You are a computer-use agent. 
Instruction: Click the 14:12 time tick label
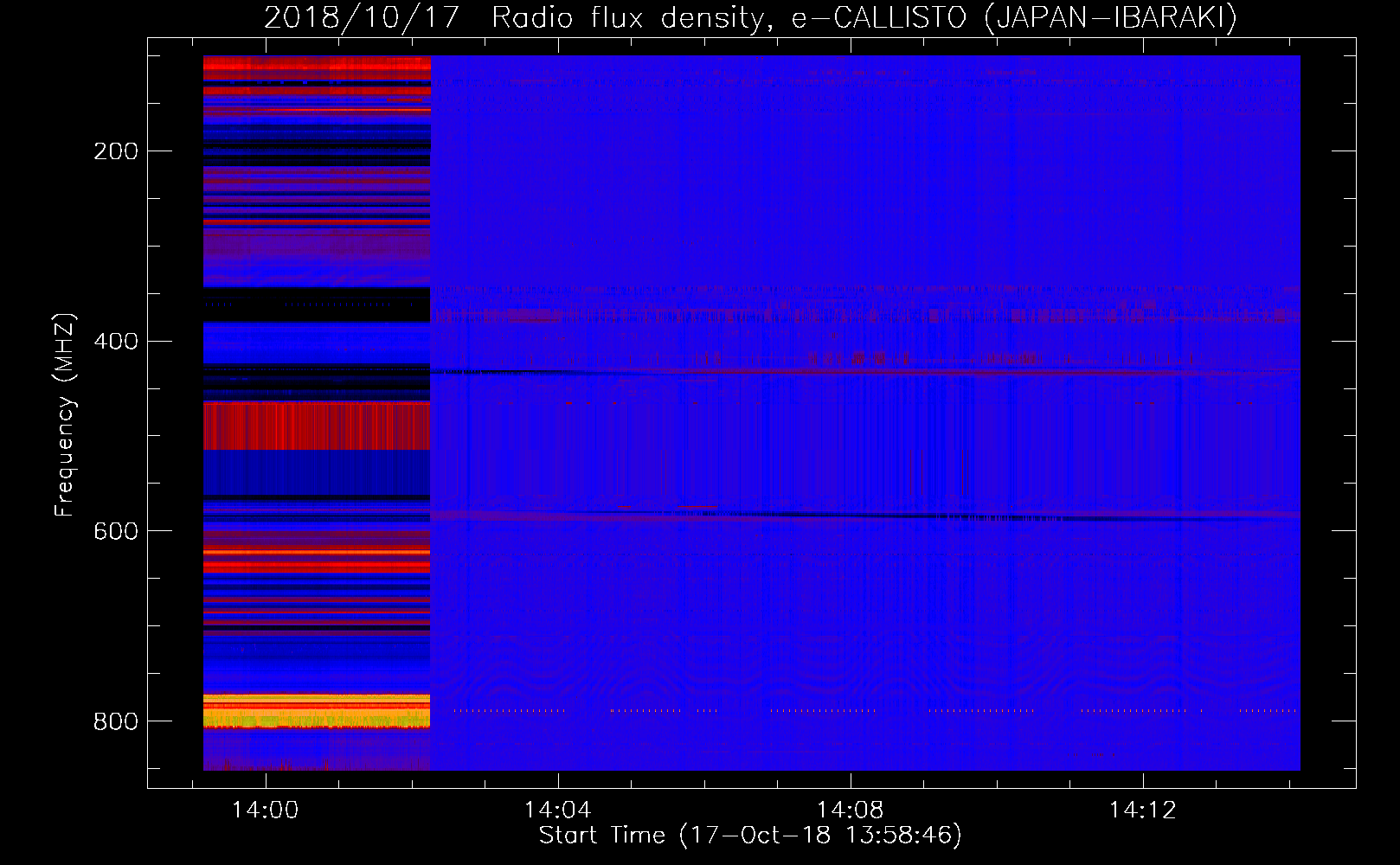coord(1143,810)
